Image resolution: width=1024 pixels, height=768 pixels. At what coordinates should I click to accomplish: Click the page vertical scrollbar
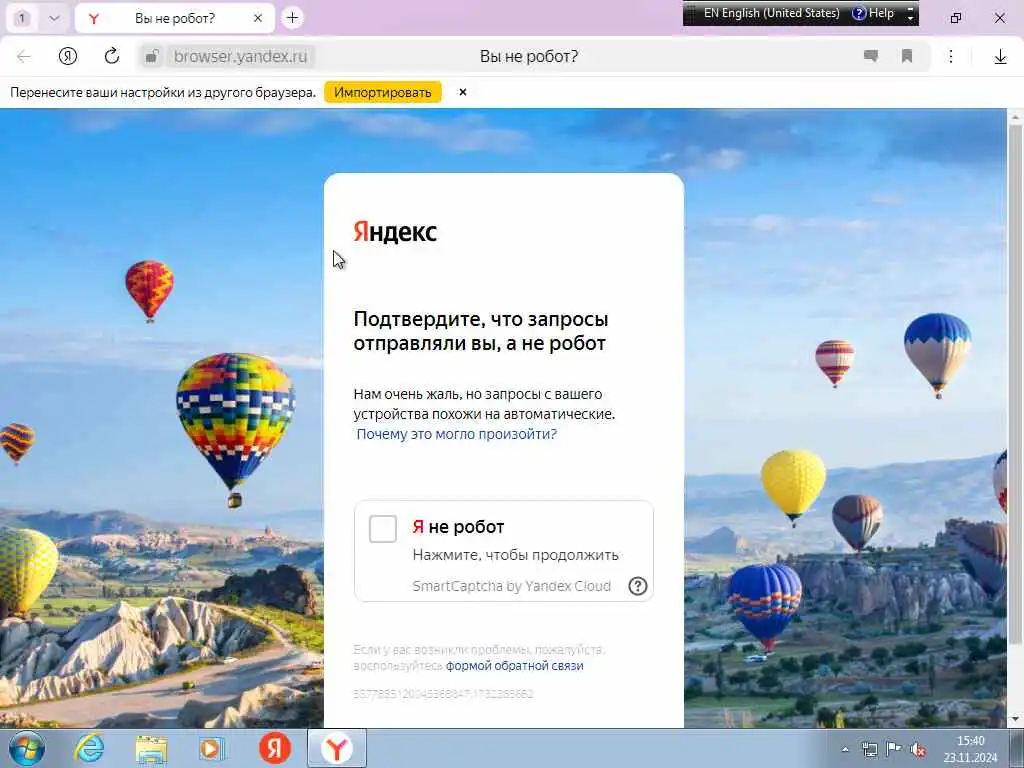pos(1016,385)
